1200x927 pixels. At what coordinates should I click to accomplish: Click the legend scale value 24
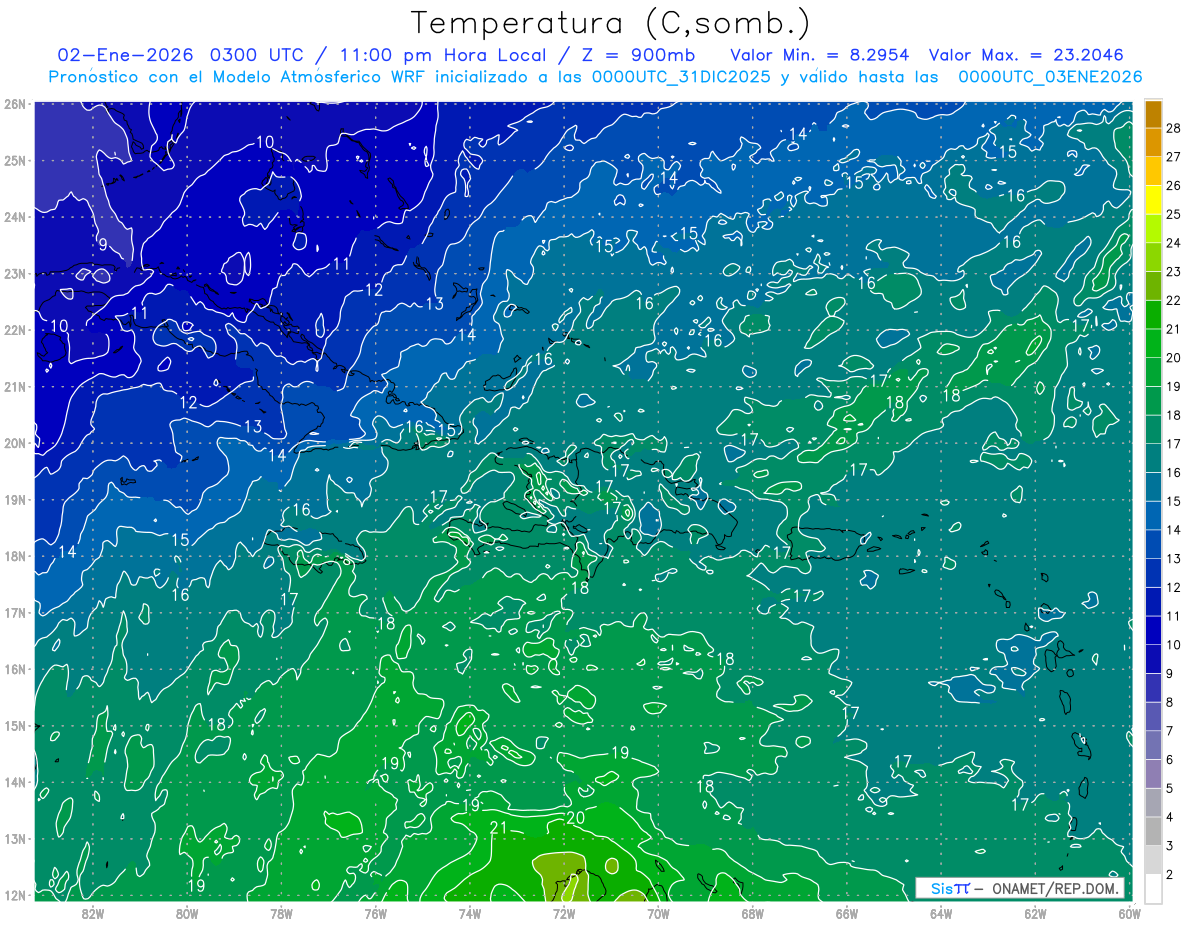coord(1173,243)
